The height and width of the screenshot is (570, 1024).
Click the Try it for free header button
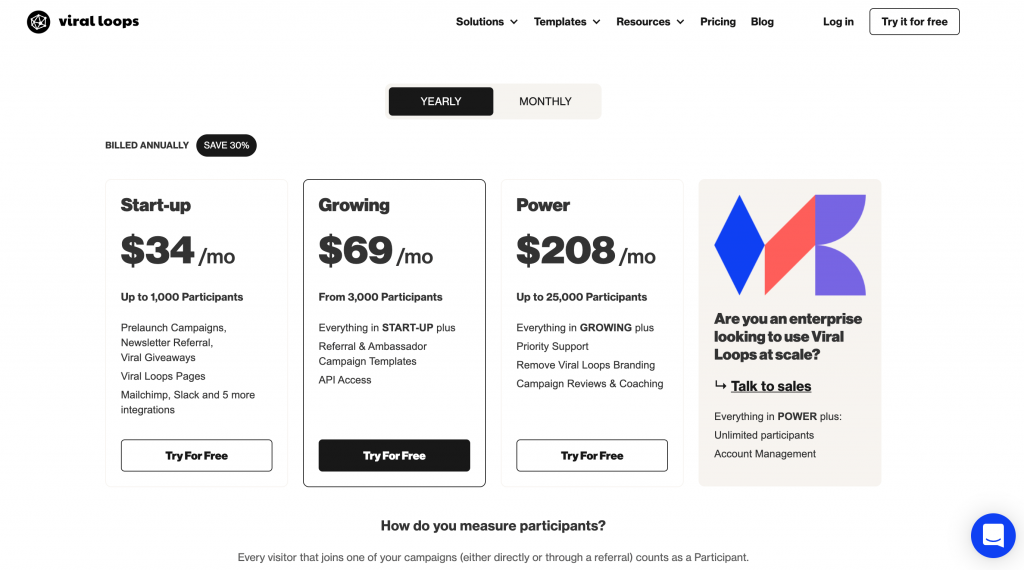click(x=914, y=22)
